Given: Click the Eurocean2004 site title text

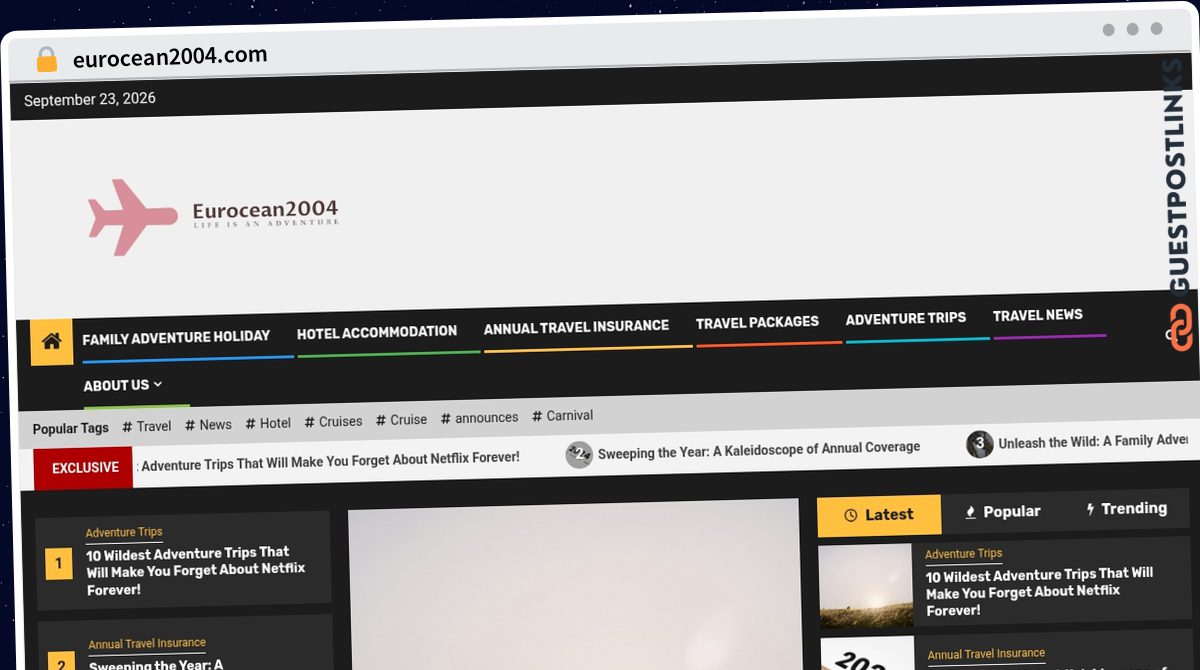Looking at the screenshot, I should [265, 210].
